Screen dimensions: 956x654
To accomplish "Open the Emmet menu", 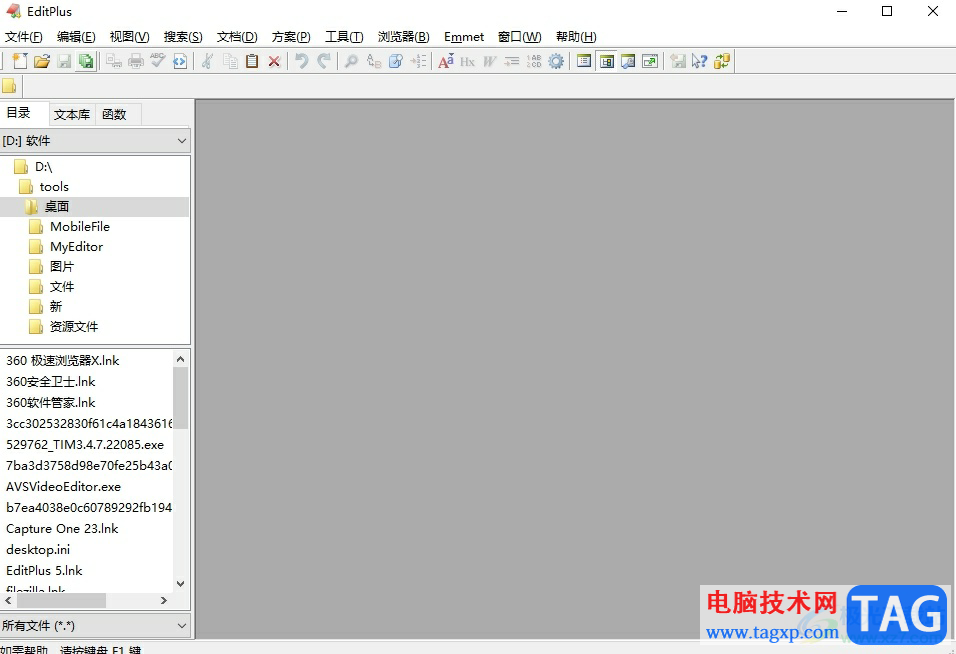I will coord(464,37).
